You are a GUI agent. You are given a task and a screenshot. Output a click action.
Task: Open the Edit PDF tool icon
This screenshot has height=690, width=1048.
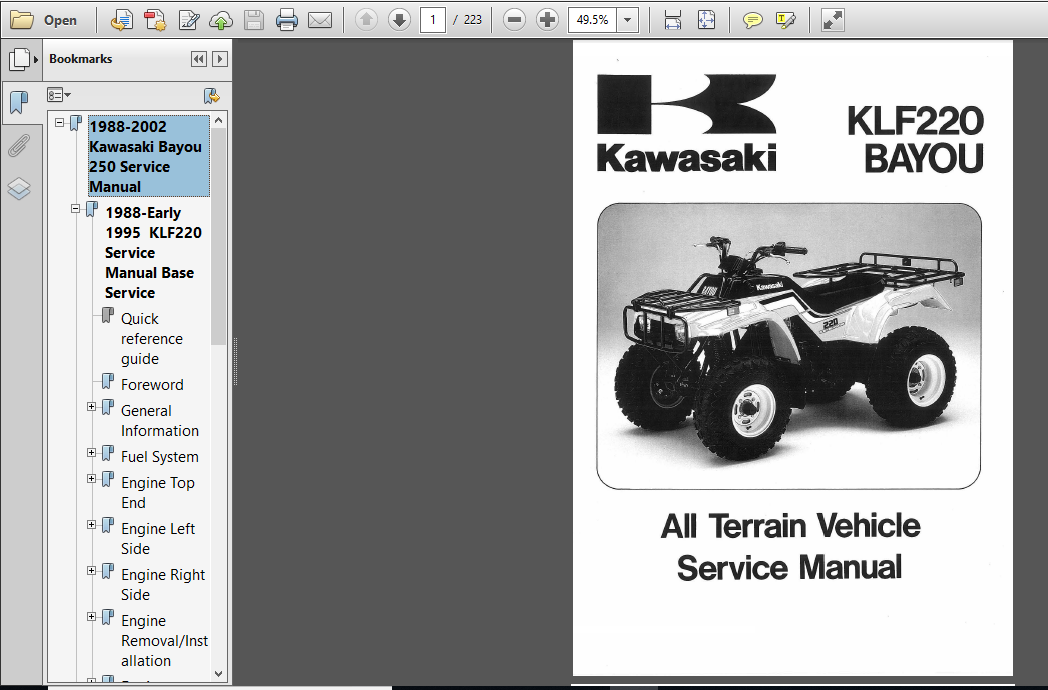pos(188,20)
